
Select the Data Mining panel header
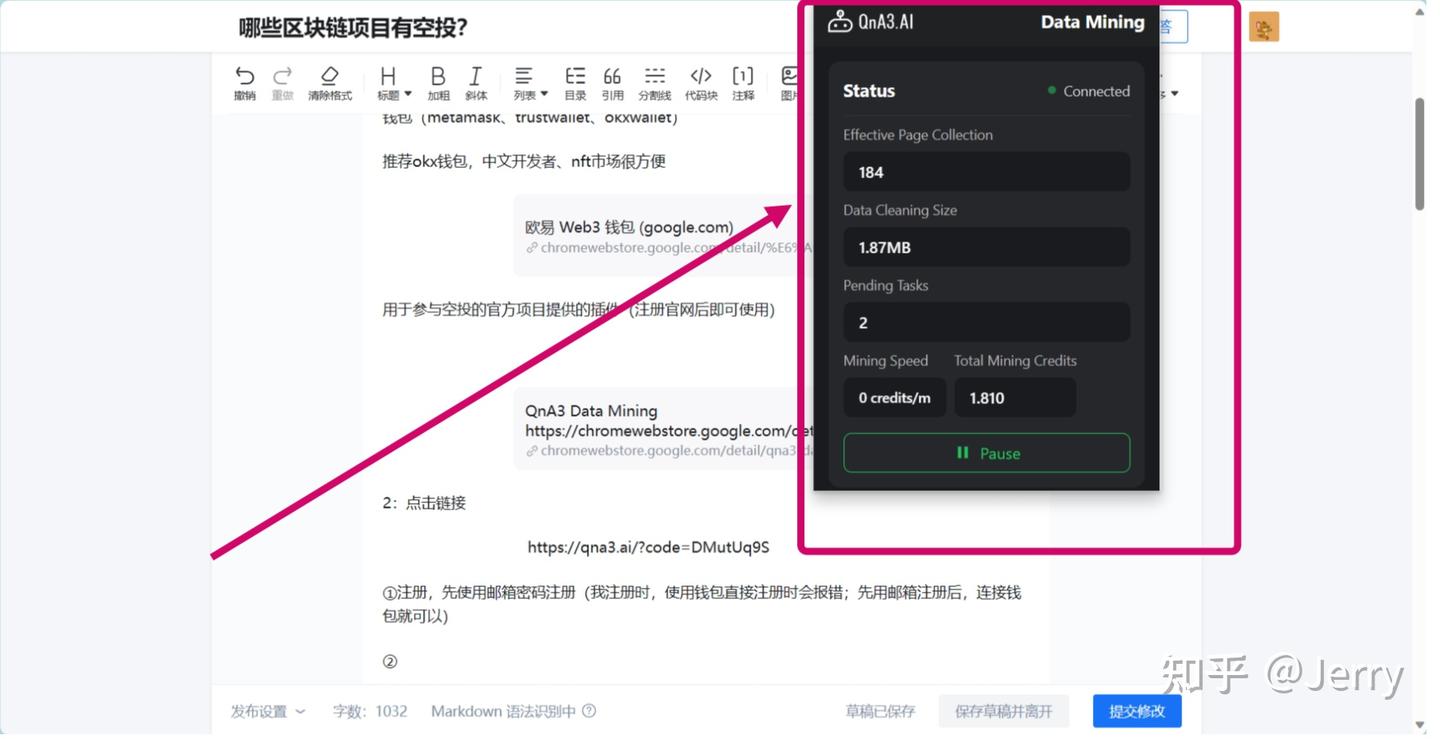(x=1092, y=21)
